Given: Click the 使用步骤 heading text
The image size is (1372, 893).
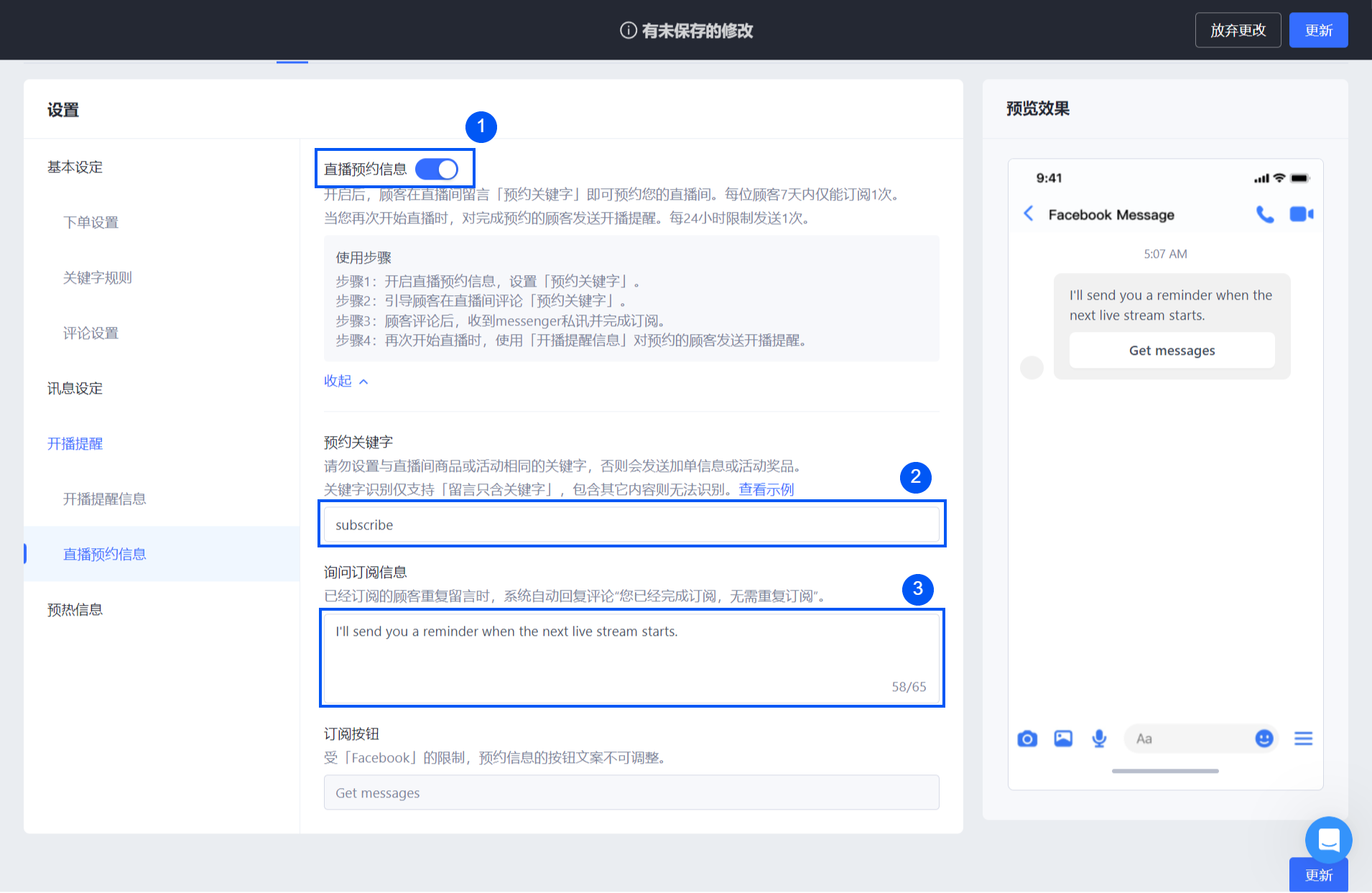Looking at the screenshot, I should (363, 258).
